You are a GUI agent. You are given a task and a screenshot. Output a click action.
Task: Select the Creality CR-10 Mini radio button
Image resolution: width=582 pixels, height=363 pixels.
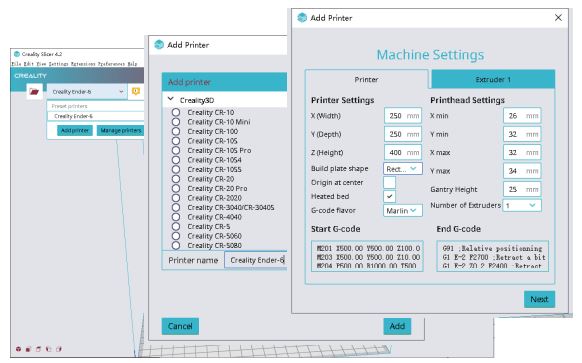click(x=176, y=122)
